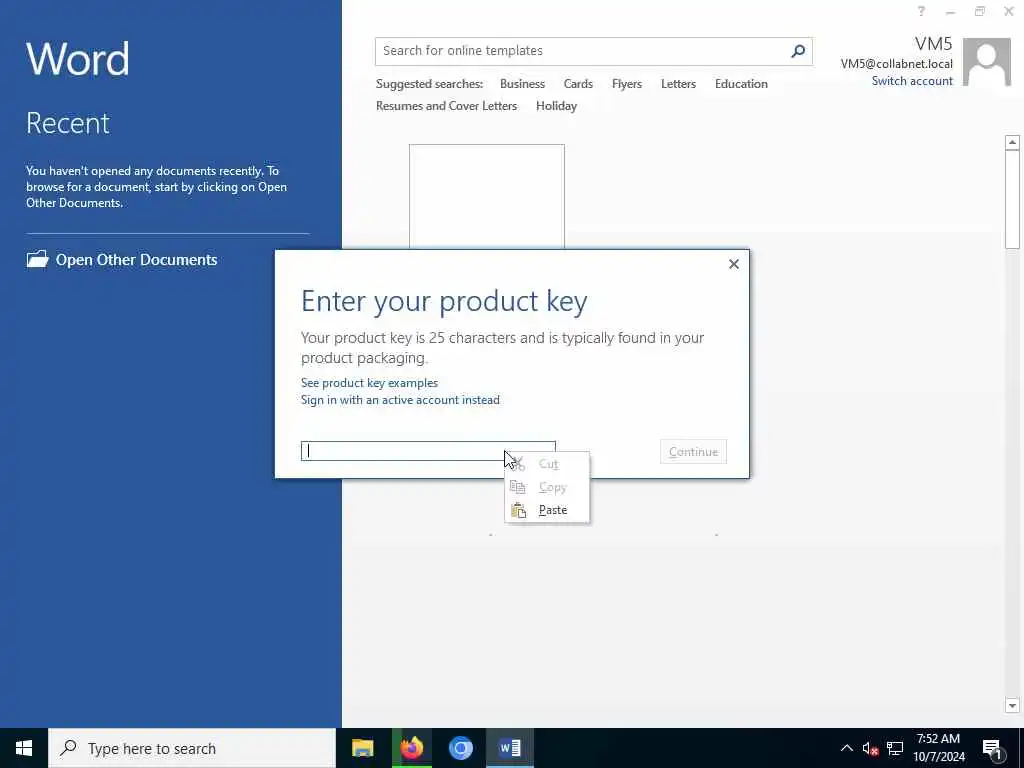
Task: Click the search magnifier icon for templates
Action: pos(797,51)
